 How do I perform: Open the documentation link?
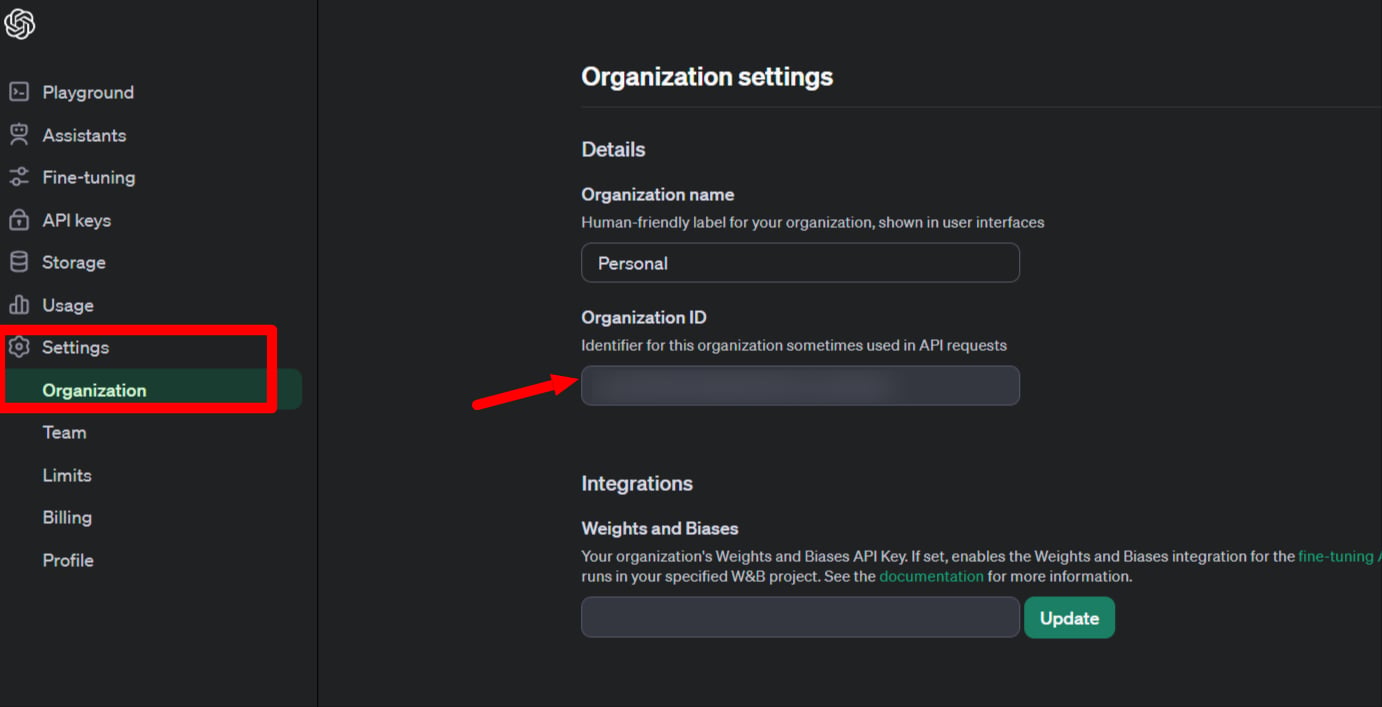931,576
